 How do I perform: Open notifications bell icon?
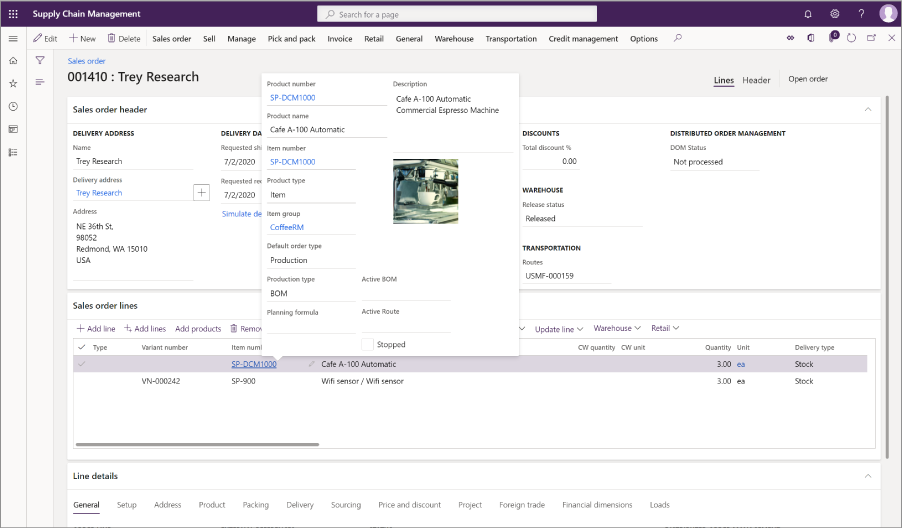coord(808,14)
